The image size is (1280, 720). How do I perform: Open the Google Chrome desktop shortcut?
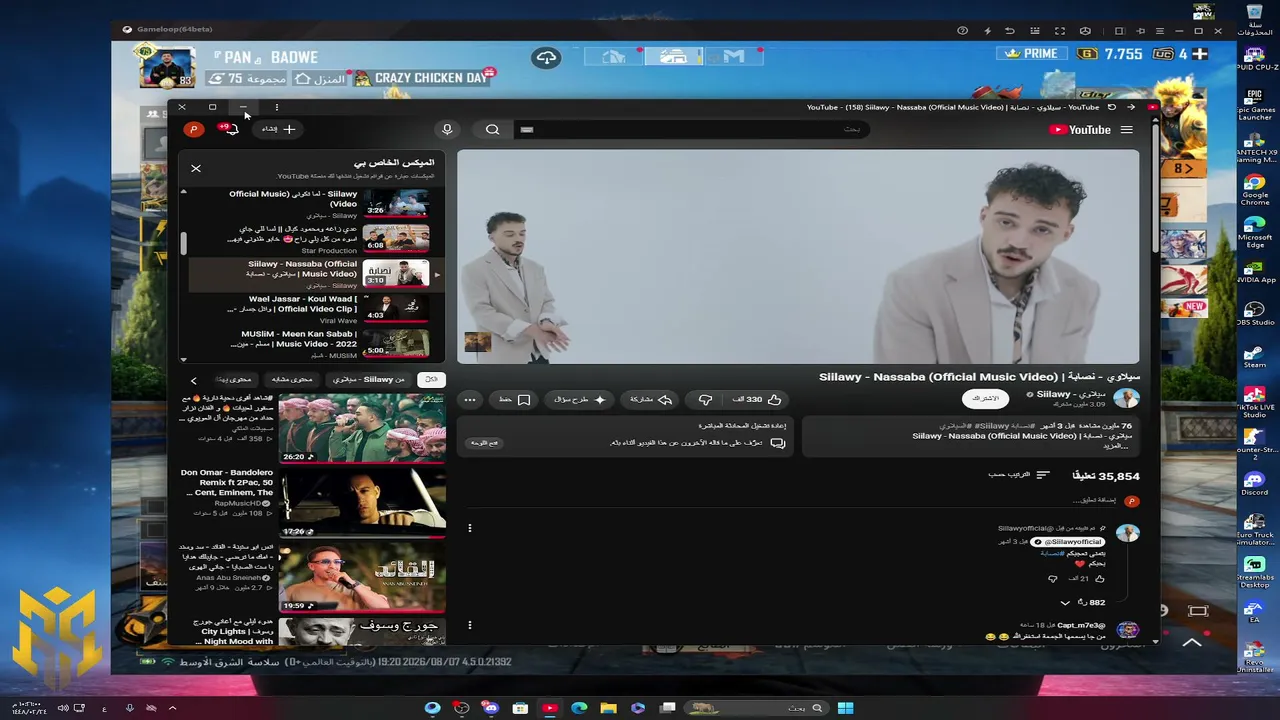[1255, 190]
